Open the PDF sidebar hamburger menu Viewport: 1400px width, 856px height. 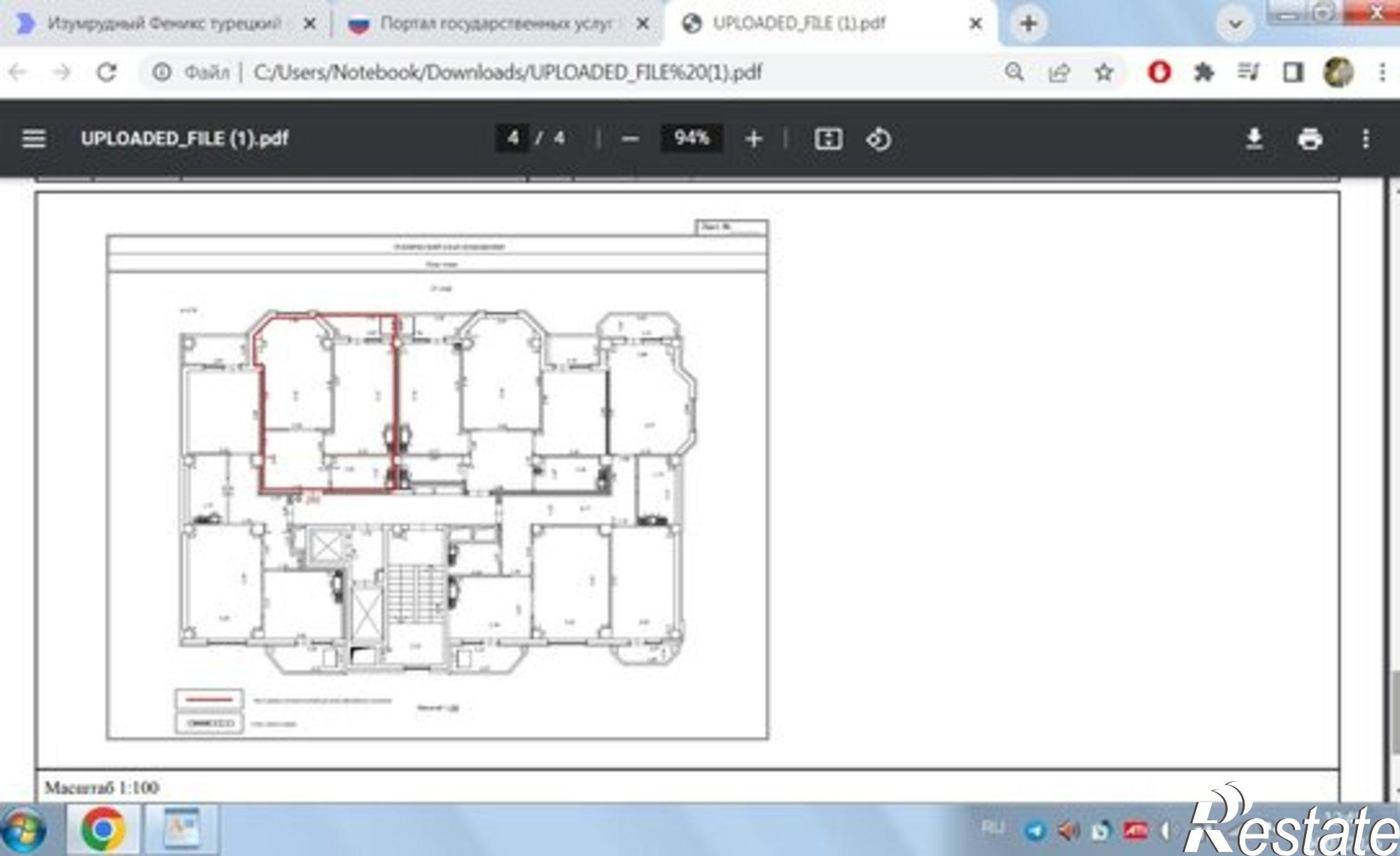[x=34, y=139]
